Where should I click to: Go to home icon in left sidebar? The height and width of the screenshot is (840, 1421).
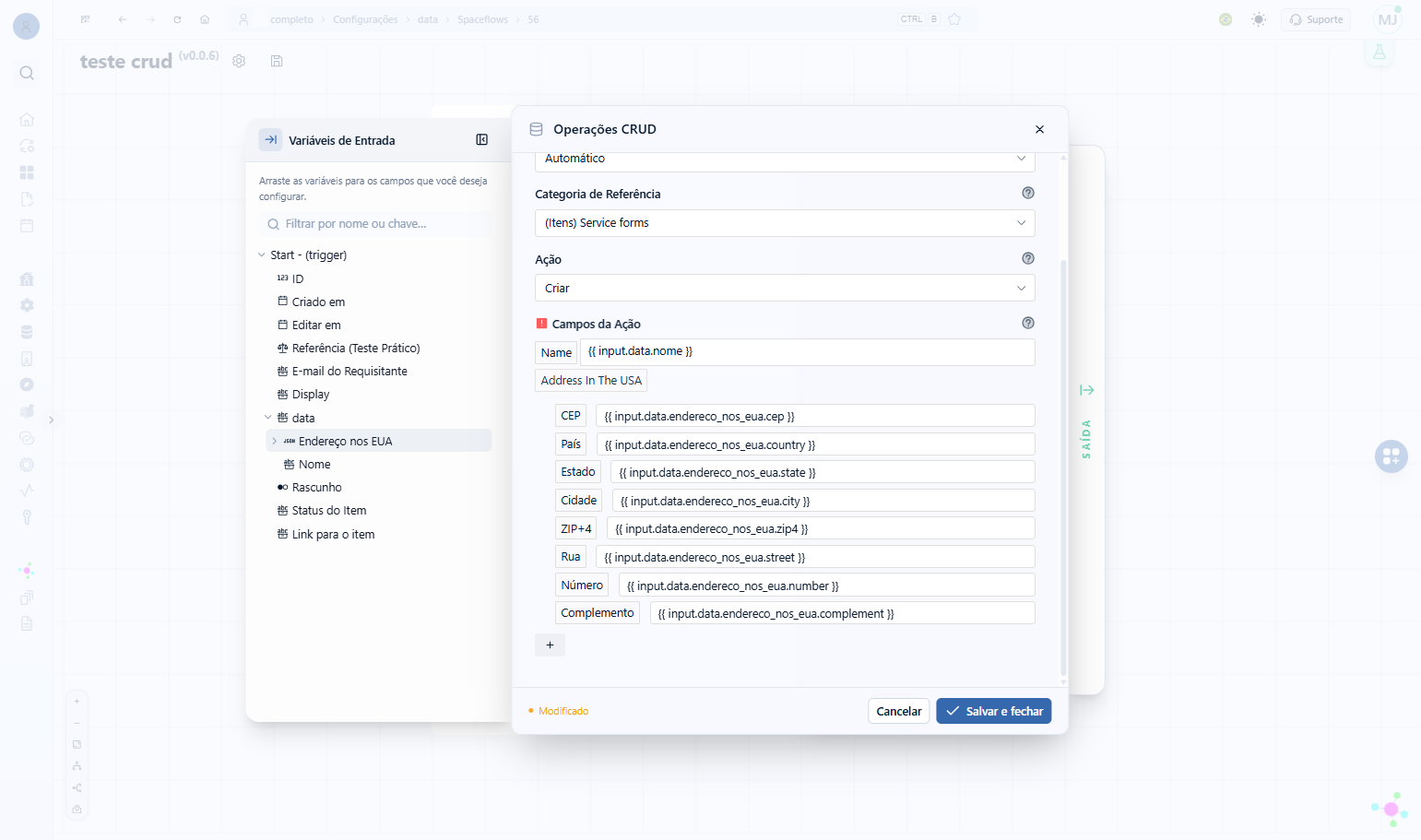[x=27, y=120]
